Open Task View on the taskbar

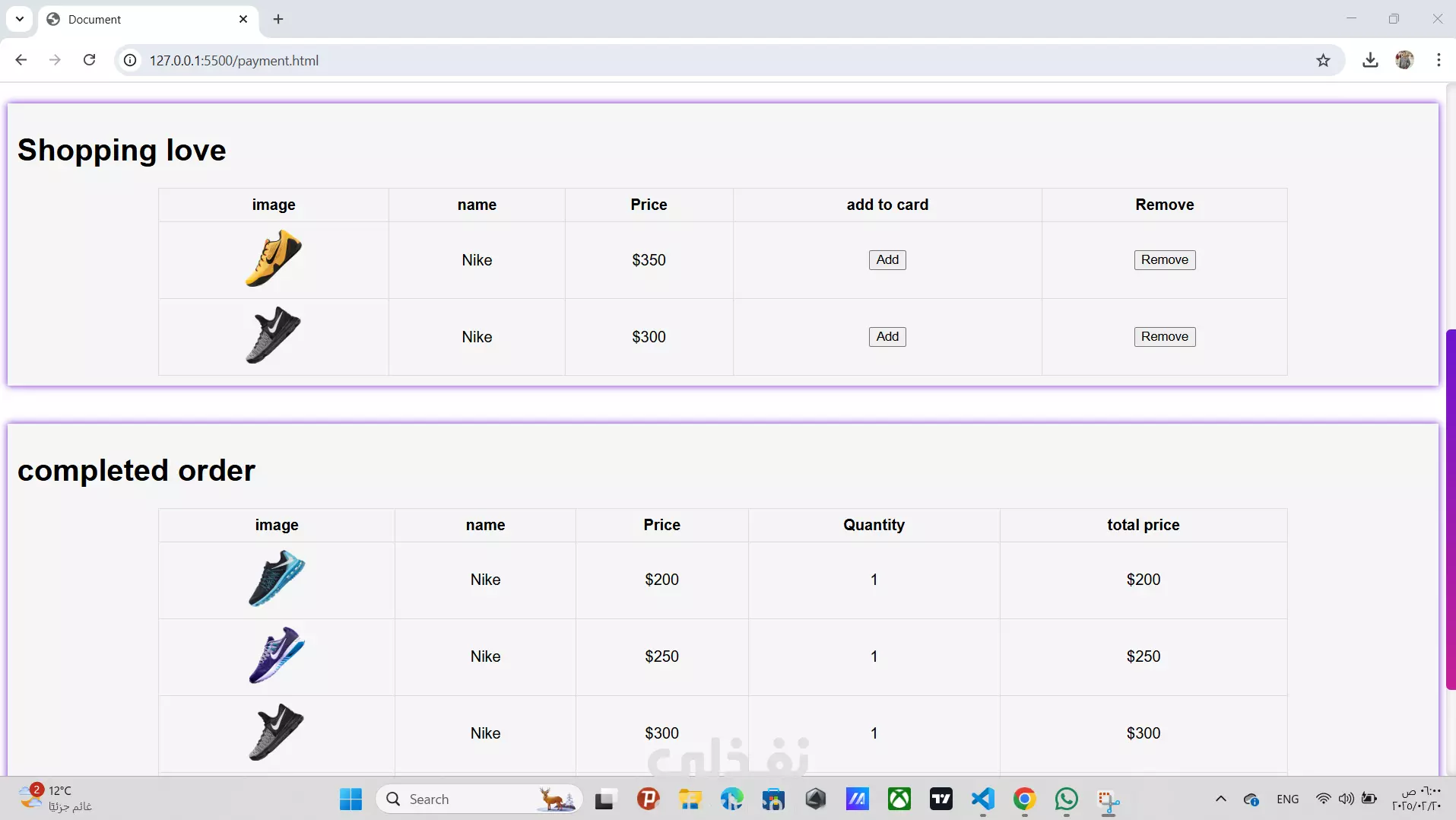[x=604, y=799]
